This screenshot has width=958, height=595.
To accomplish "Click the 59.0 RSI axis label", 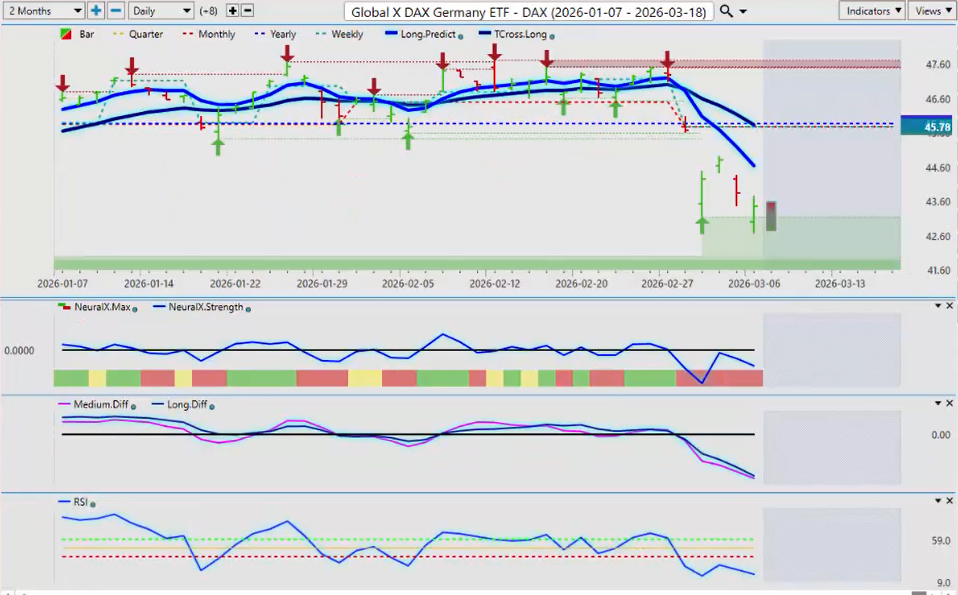I will 941,541.
